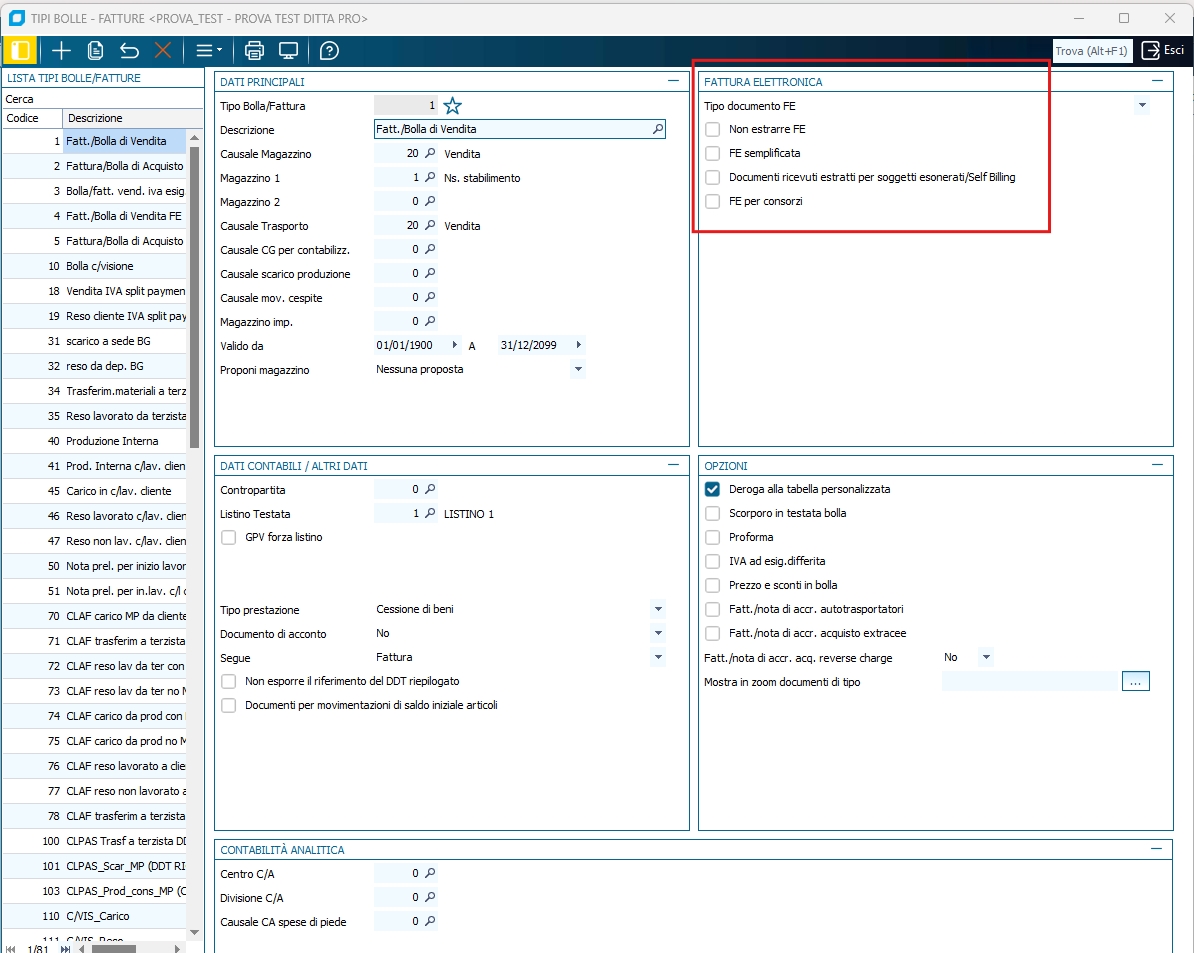Click magnifier in Descrizione field
Image resolution: width=1194 pixels, height=953 pixels.
pyautogui.click(x=658, y=129)
